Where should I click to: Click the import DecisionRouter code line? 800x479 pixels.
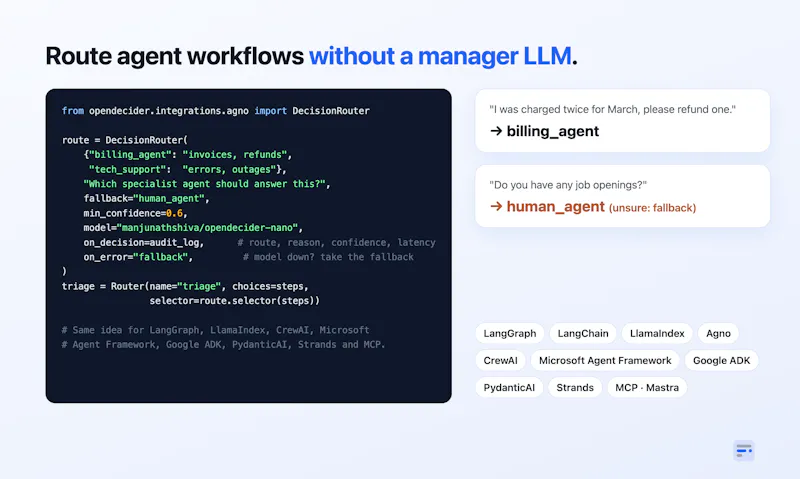[216, 111]
